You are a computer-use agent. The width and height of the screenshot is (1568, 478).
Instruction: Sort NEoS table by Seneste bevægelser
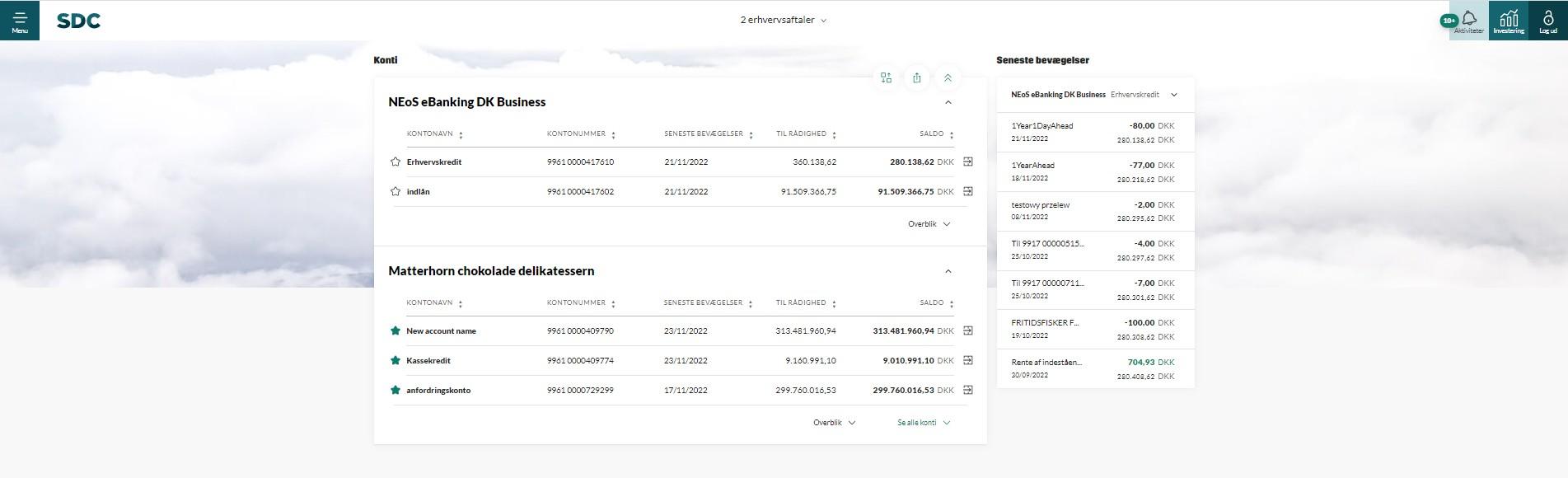(709, 134)
